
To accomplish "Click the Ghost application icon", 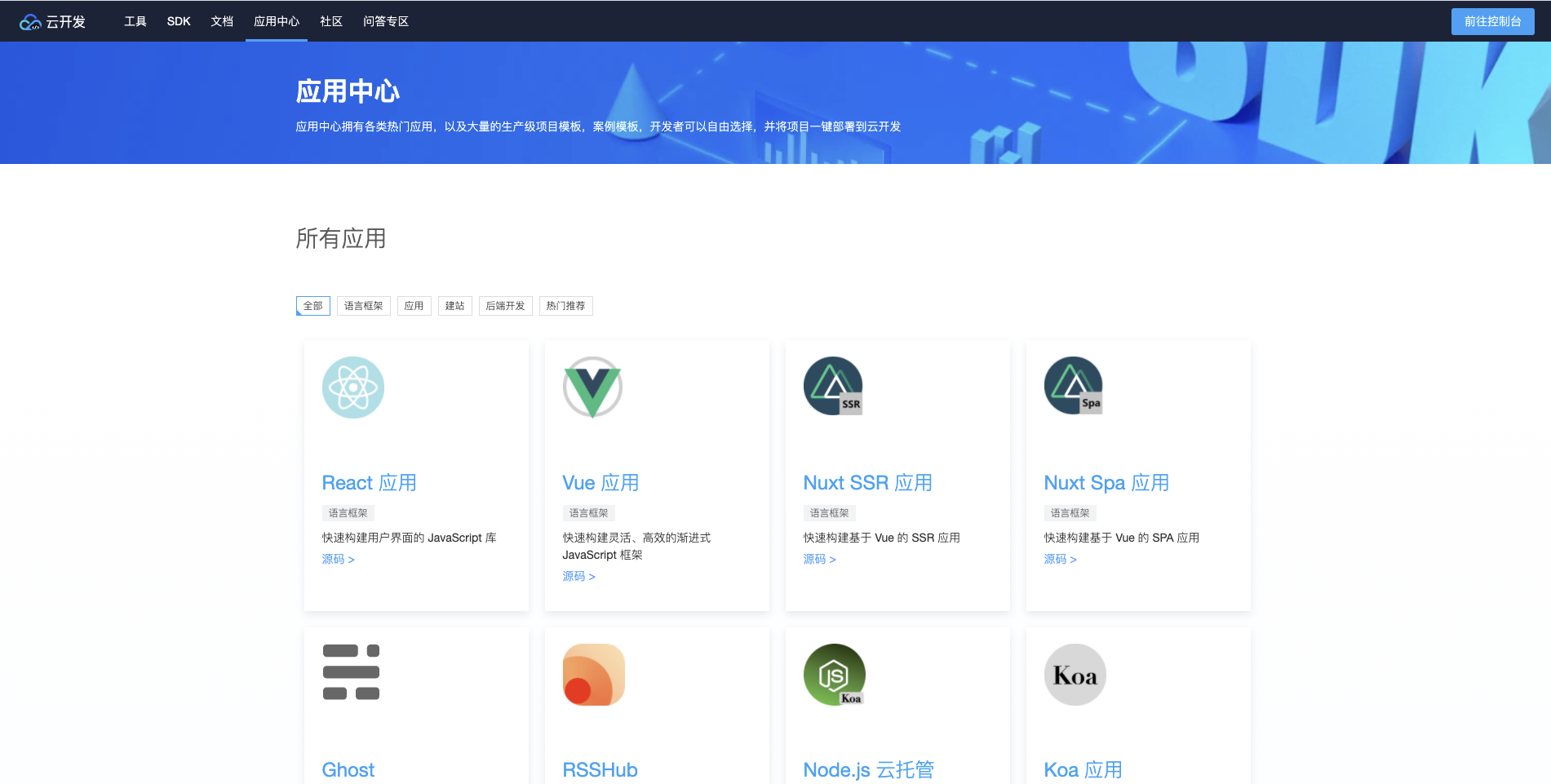I will click(350, 674).
